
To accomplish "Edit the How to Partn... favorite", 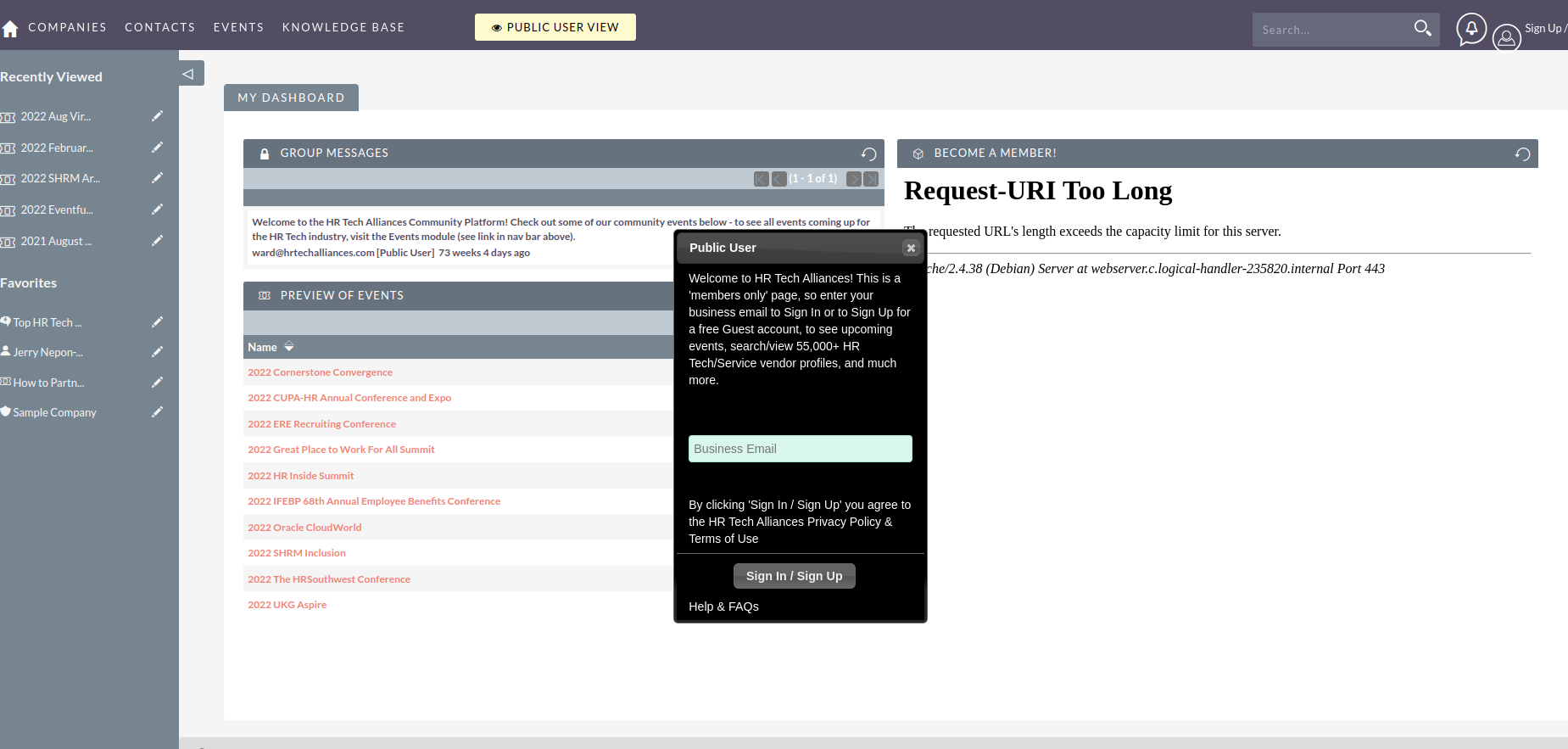I will tap(157, 383).
